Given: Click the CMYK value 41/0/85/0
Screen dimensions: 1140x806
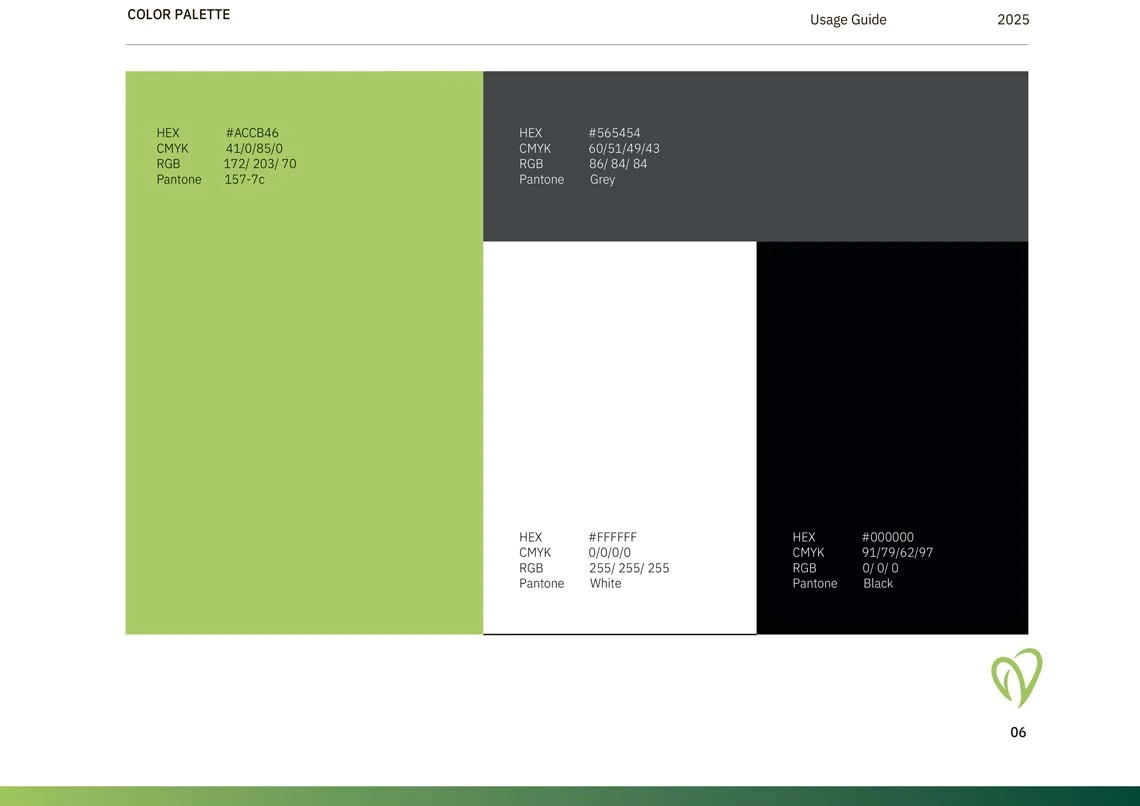Looking at the screenshot, I should (254, 149).
